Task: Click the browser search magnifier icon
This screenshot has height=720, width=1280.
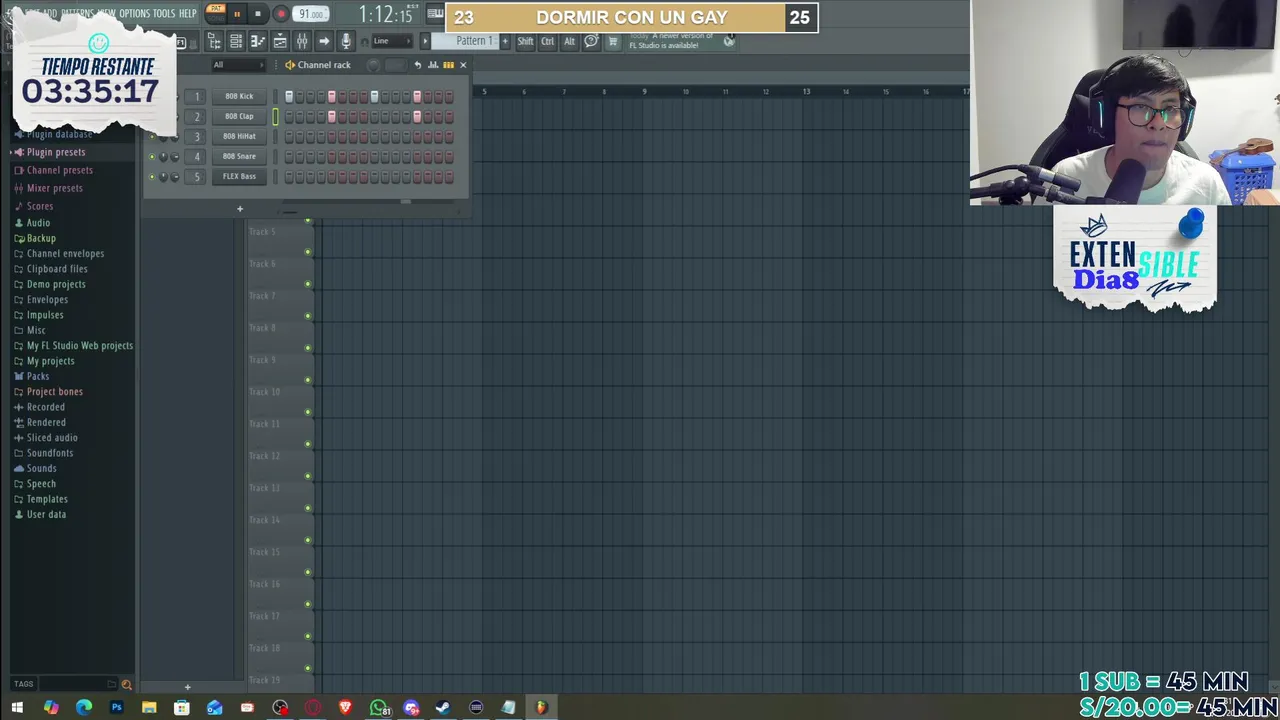Action: point(126,684)
